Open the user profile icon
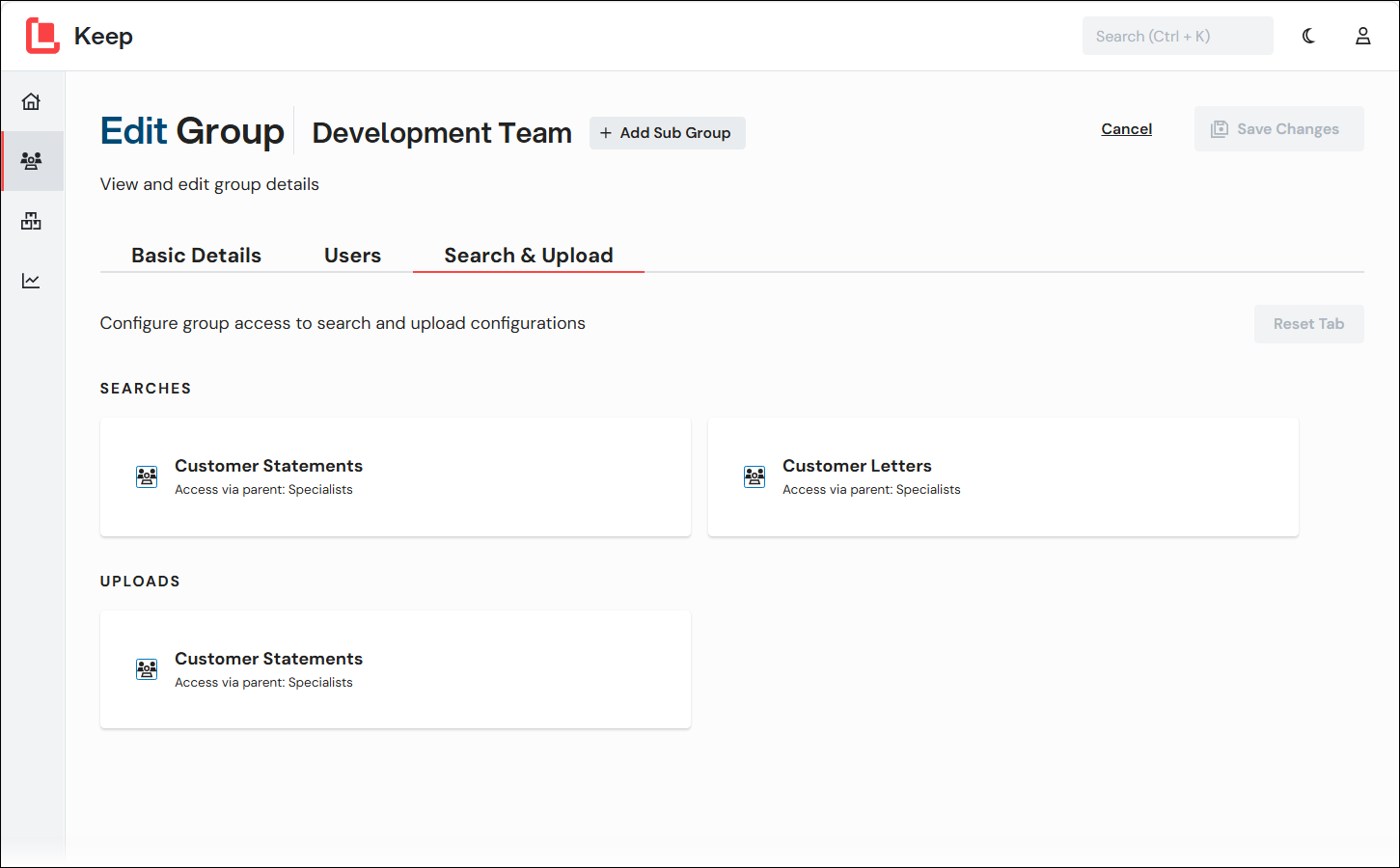The width and height of the screenshot is (1400, 868). 1362,36
